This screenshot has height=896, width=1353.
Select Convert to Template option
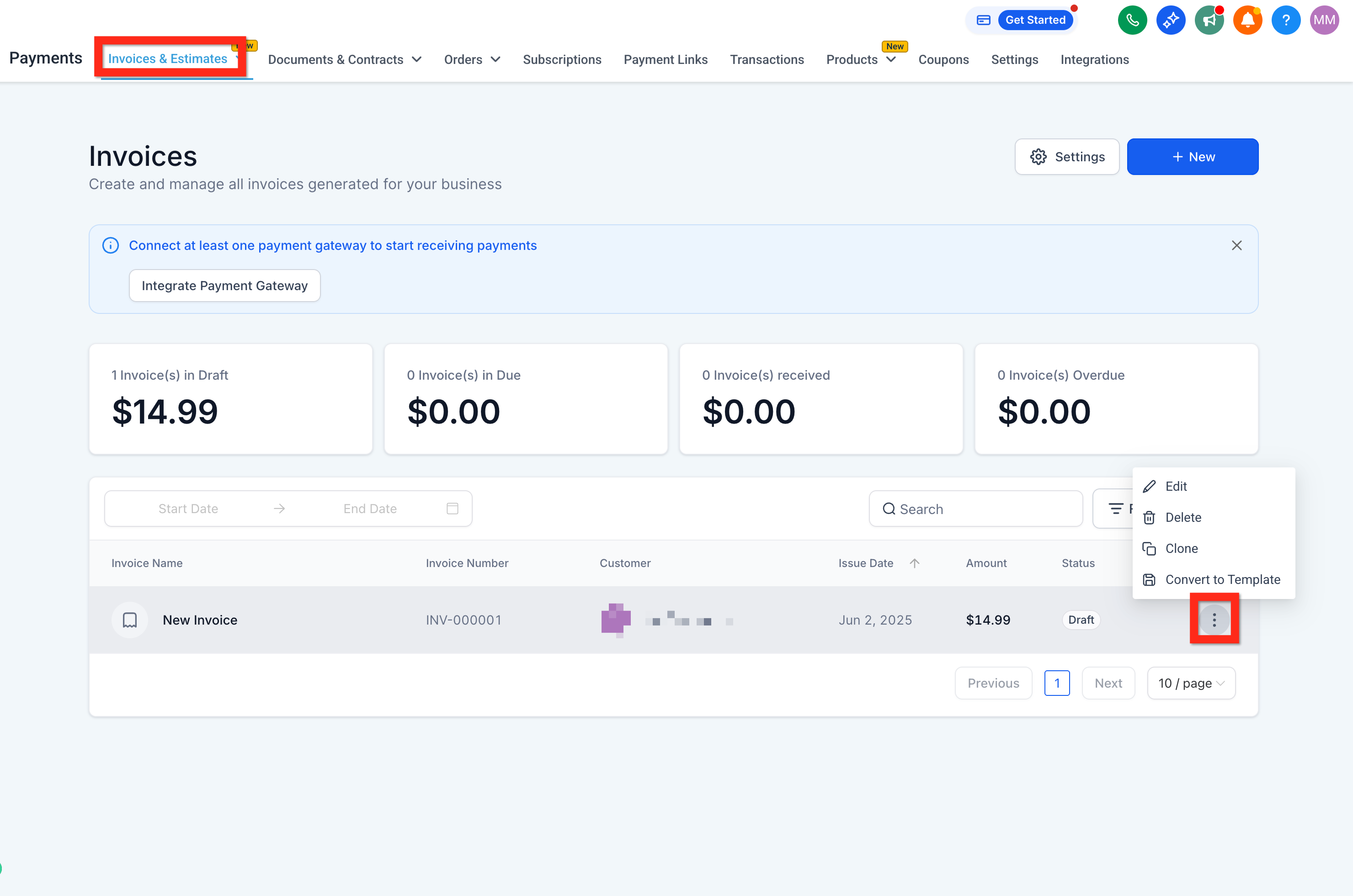pyautogui.click(x=1222, y=579)
